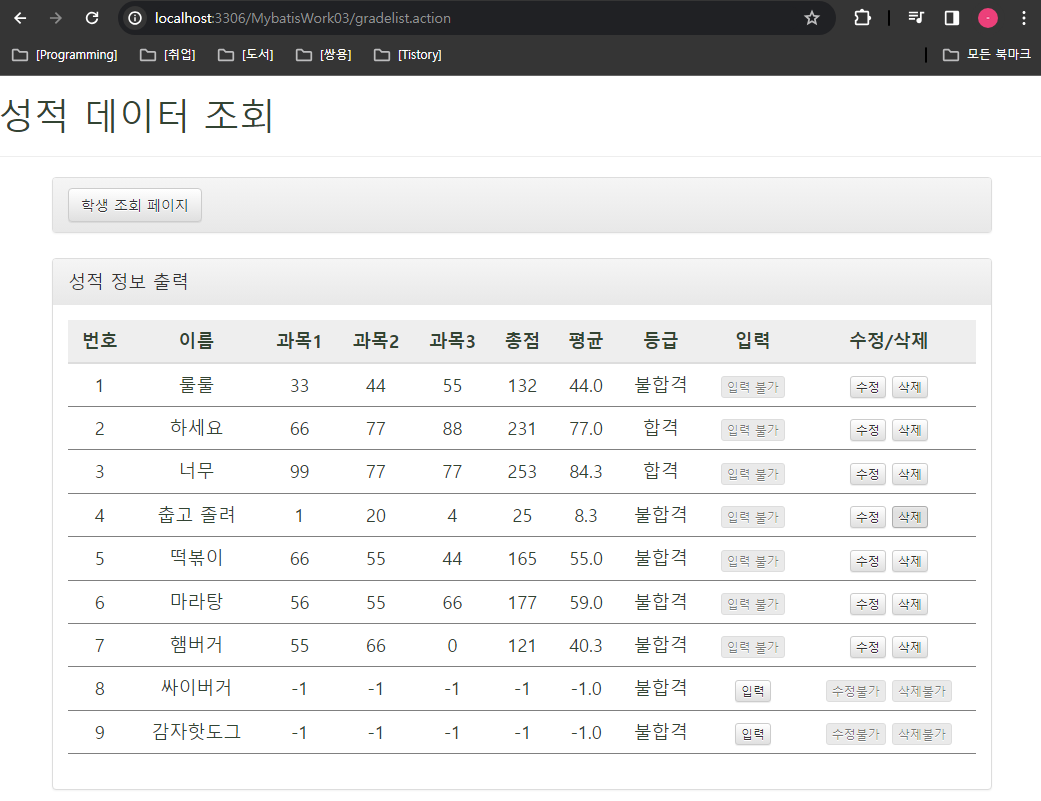Open the media control icon
Image resolution: width=1041 pixels, height=801 pixels.
pyautogui.click(x=916, y=18)
